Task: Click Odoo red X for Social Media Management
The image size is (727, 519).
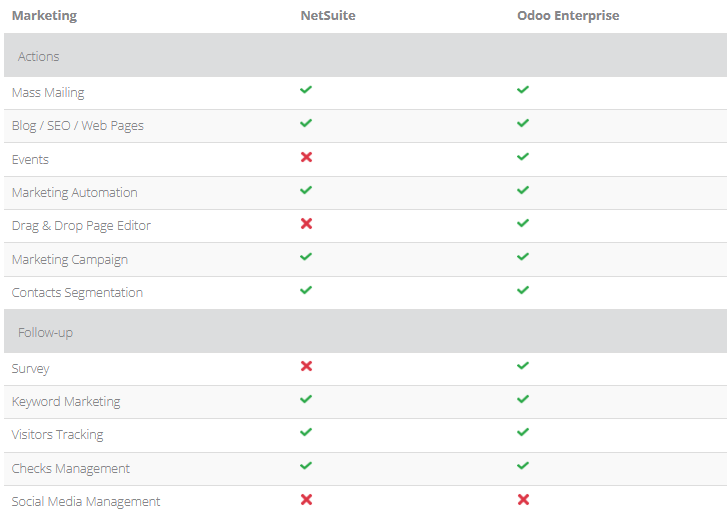Action: (523, 499)
